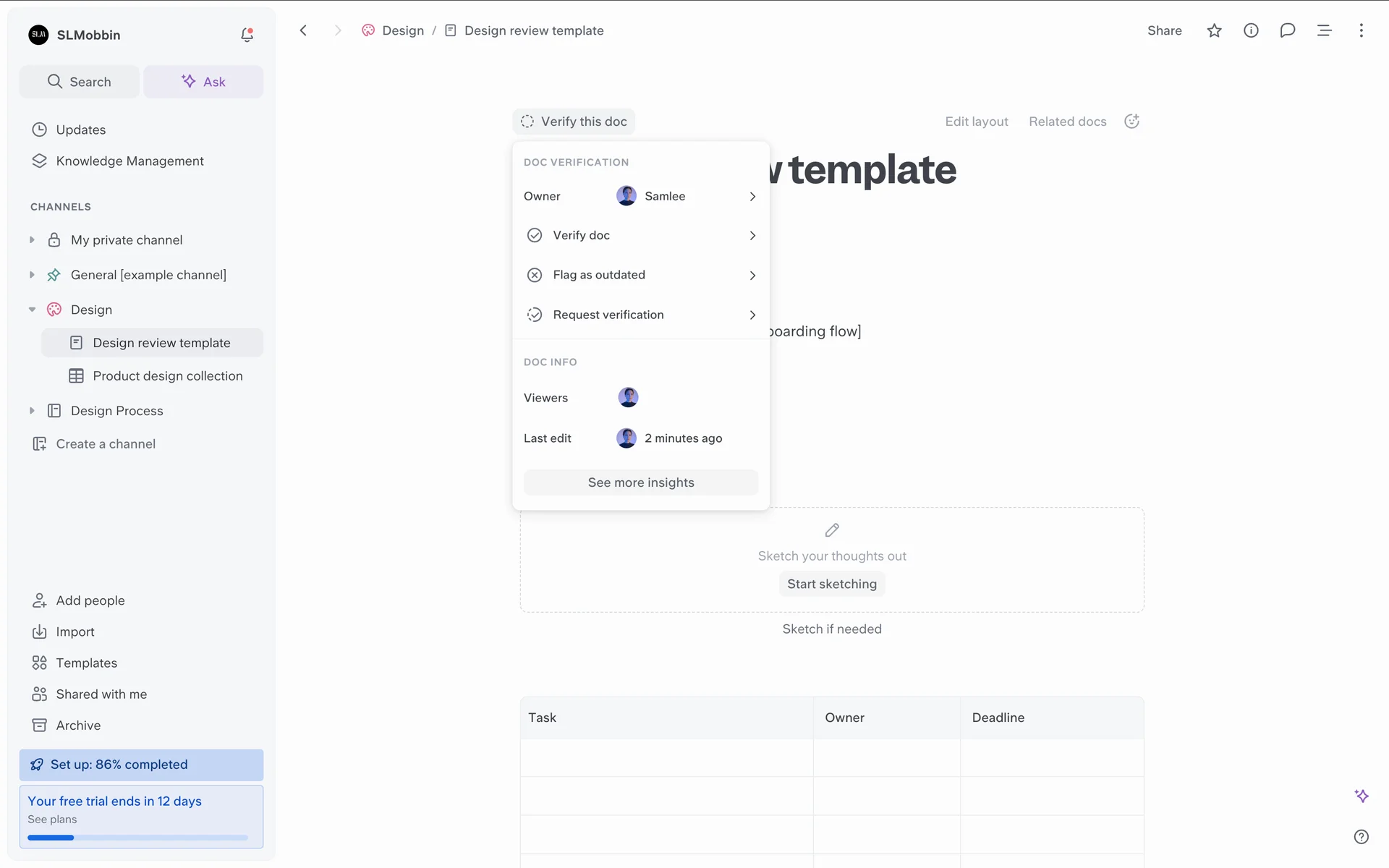Image resolution: width=1389 pixels, height=868 pixels.
Task: Expand the My private channel tree
Action: pyautogui.click(x=32, y=239)
